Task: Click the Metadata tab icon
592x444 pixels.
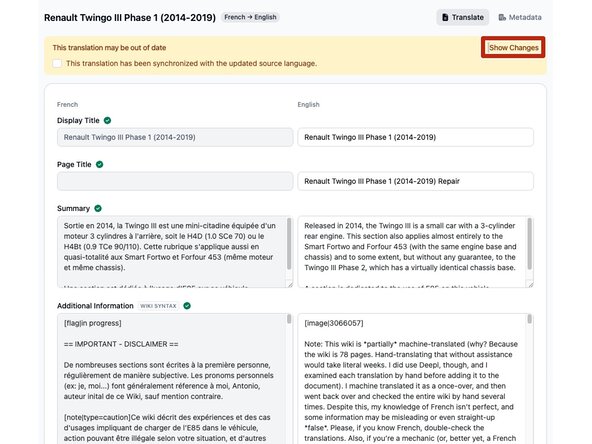Action: point(502,17)
